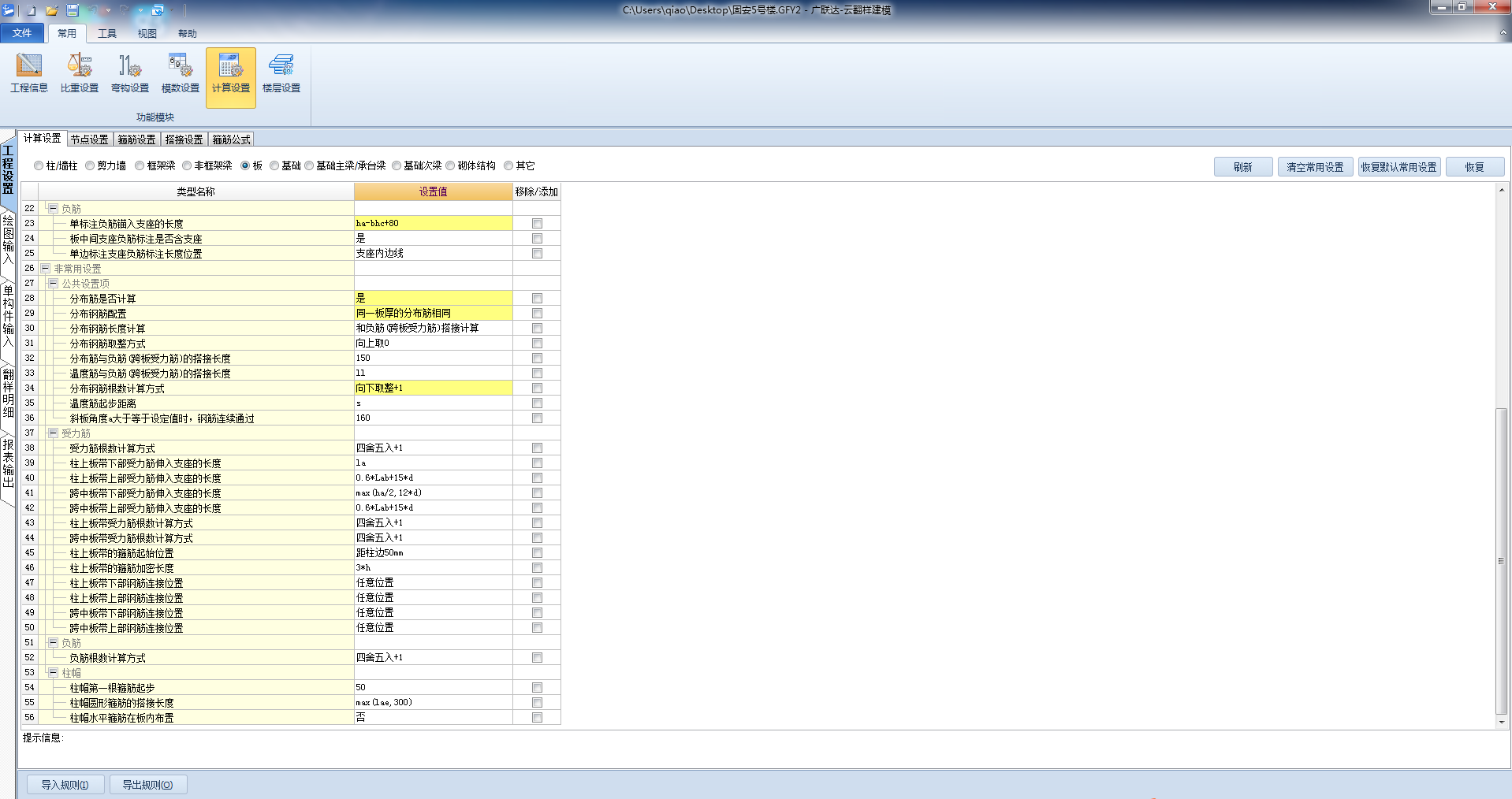Open 工程设置 vertical side panel
Image resolution: width=1512 pixels, height=799 pixels.
click(8, 169)
